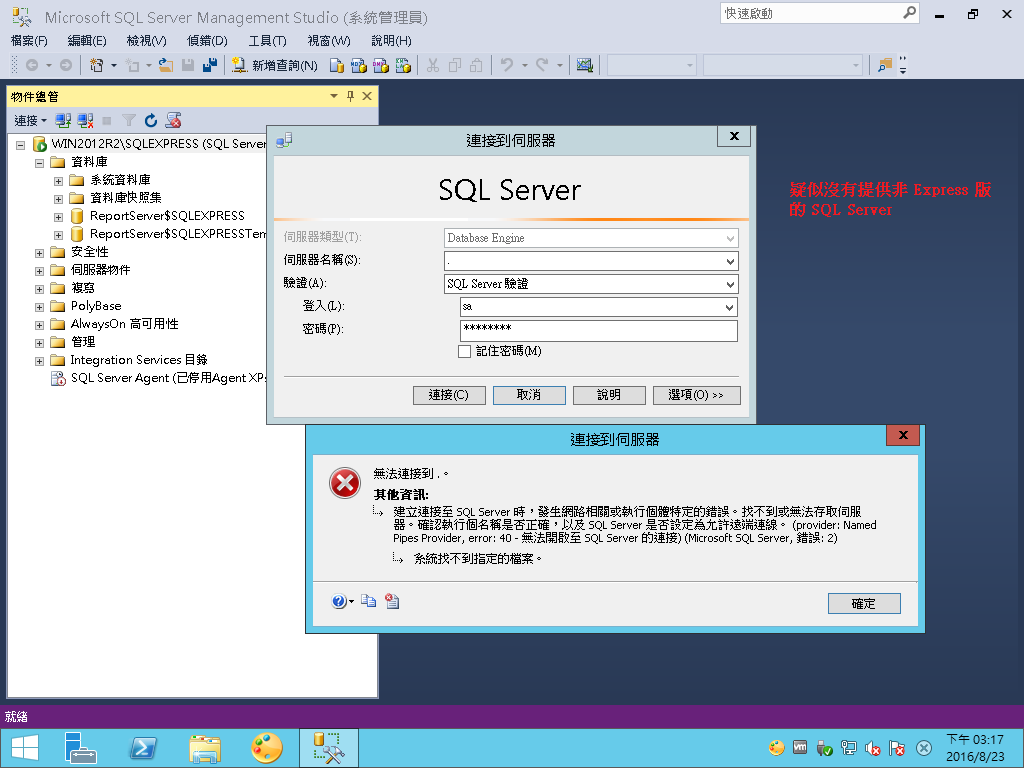Image resolution: width=1024 pixels, height=768 pixels.
Task: Open the 檔案(F) menu
Action: point(29,40)
